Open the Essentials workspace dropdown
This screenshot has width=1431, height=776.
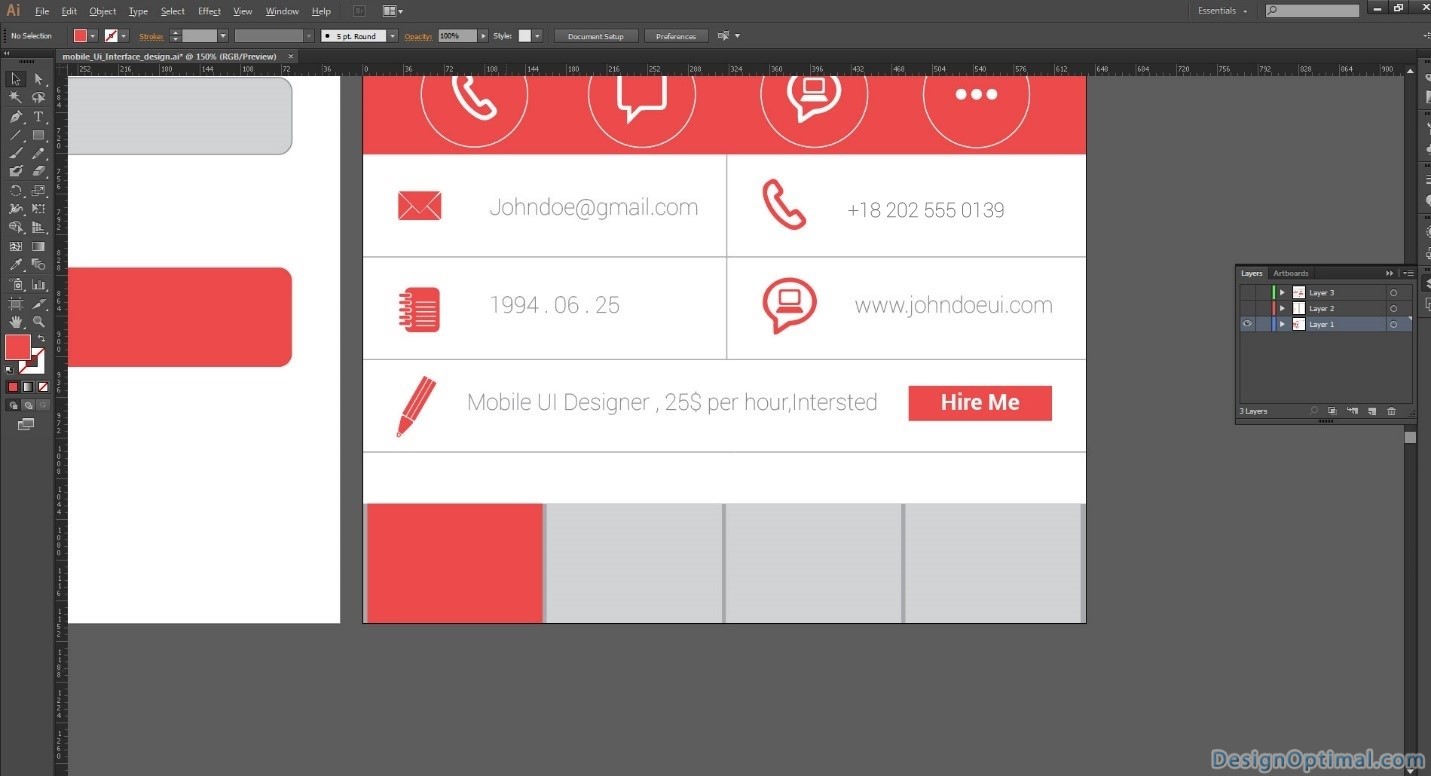click(x=1223, y=11)
